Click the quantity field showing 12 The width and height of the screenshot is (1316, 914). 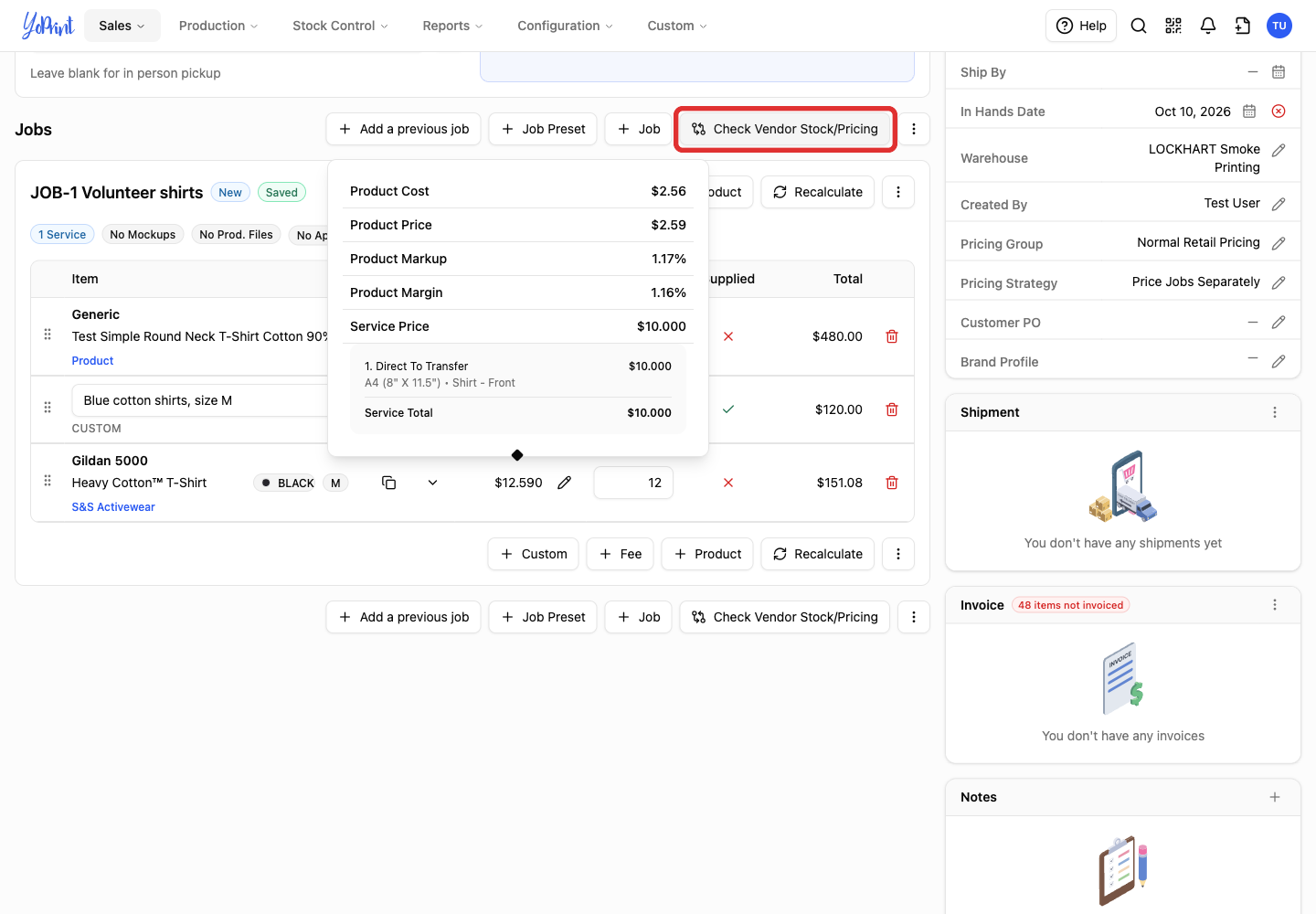[633, 483]
